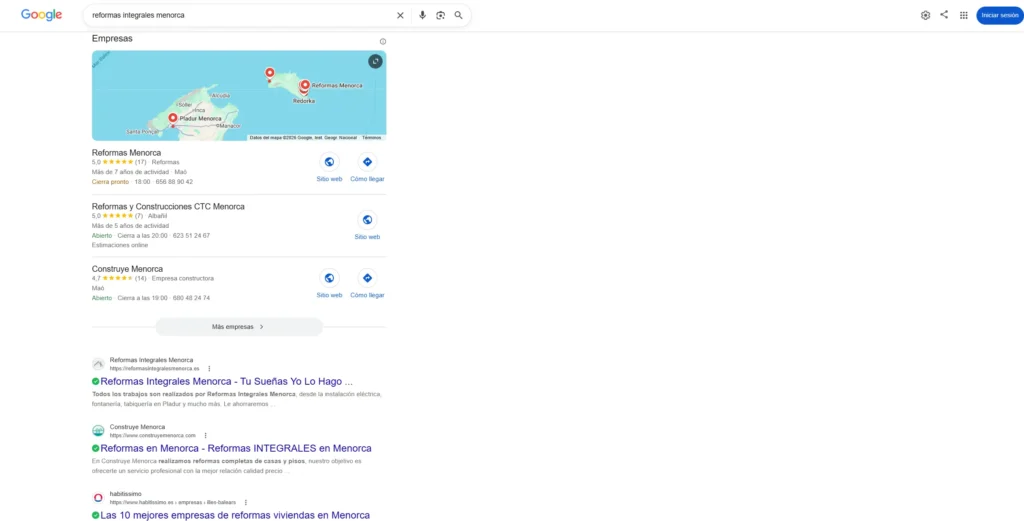Click the Construye Menorca site favicon
This screenshot has height=521, width=1024.
(98, 430)
